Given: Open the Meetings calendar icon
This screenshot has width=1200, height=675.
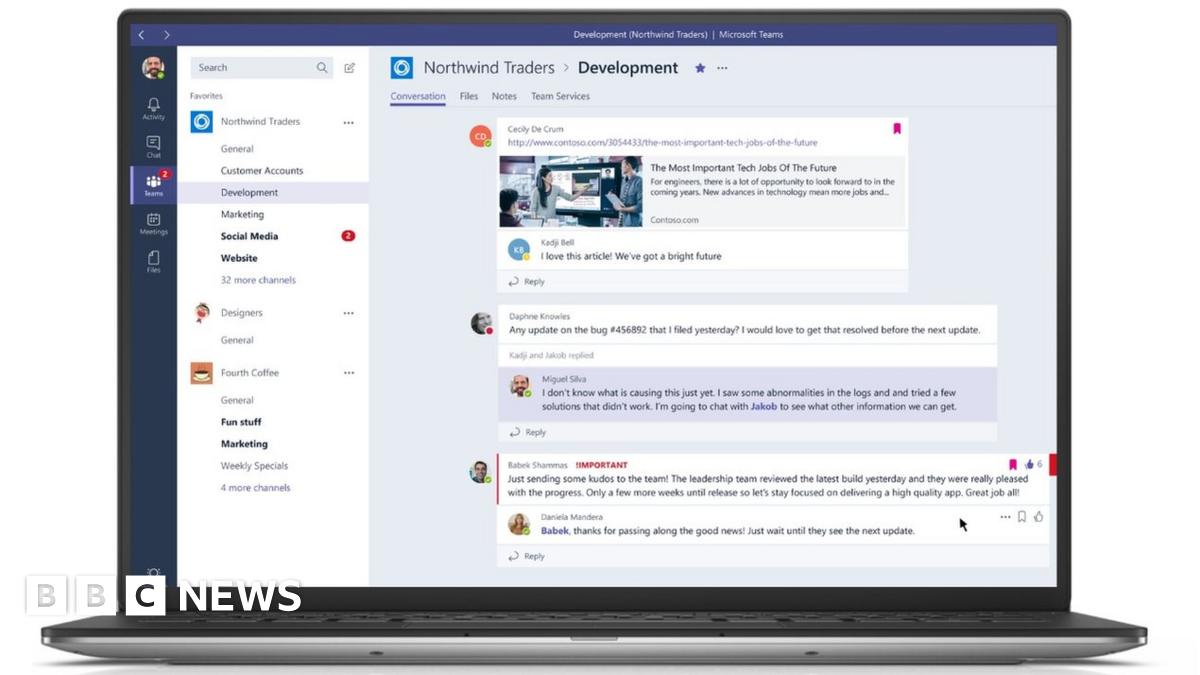Looking at the screenshot, I should click(x=153, y=222).
